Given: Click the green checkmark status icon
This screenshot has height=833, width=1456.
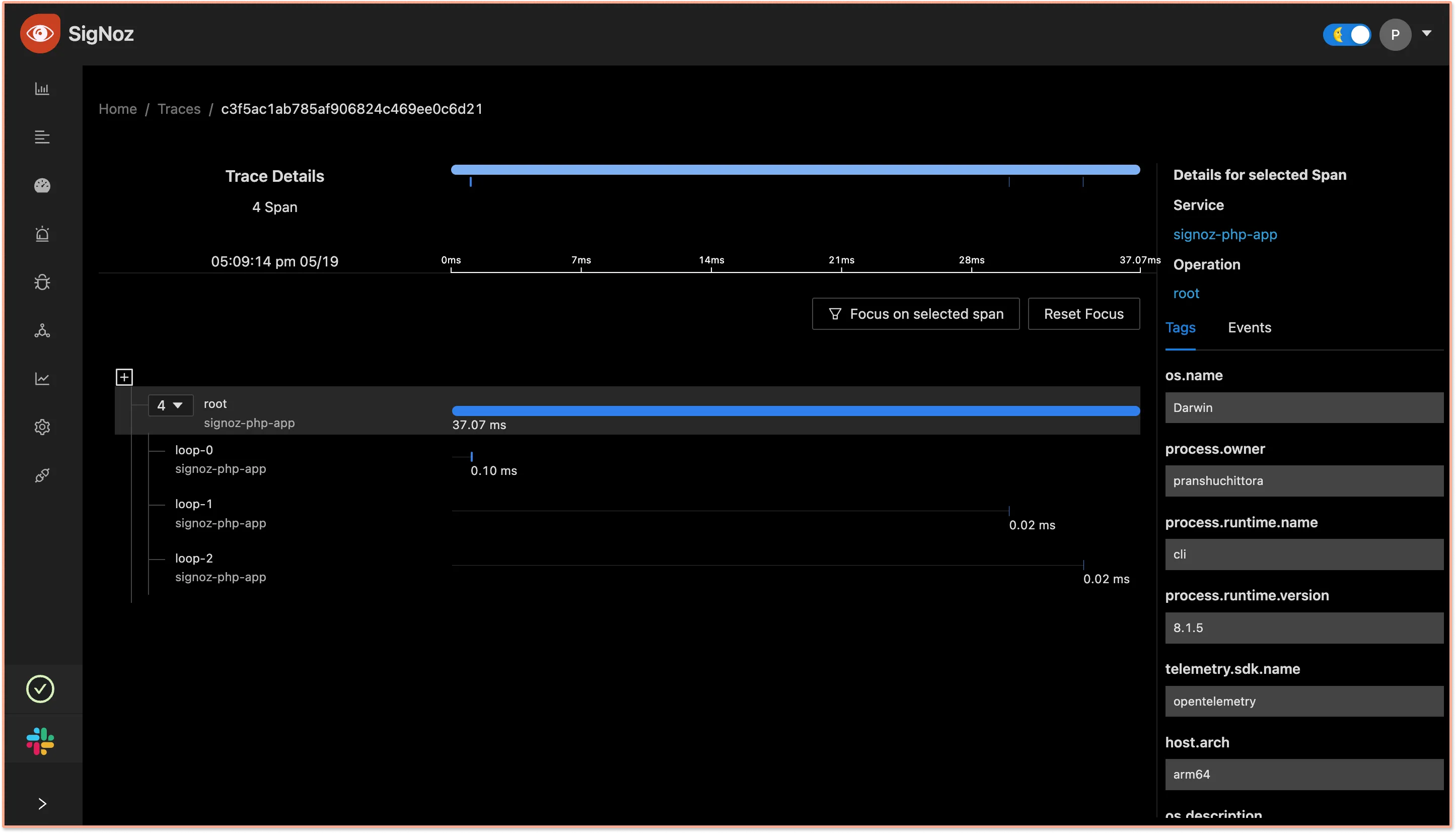Looking at the screenshot, I should click(40, 689).
